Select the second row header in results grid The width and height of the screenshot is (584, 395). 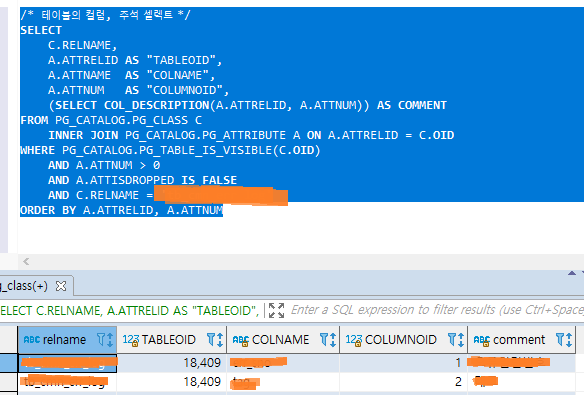tap(9, 382)
